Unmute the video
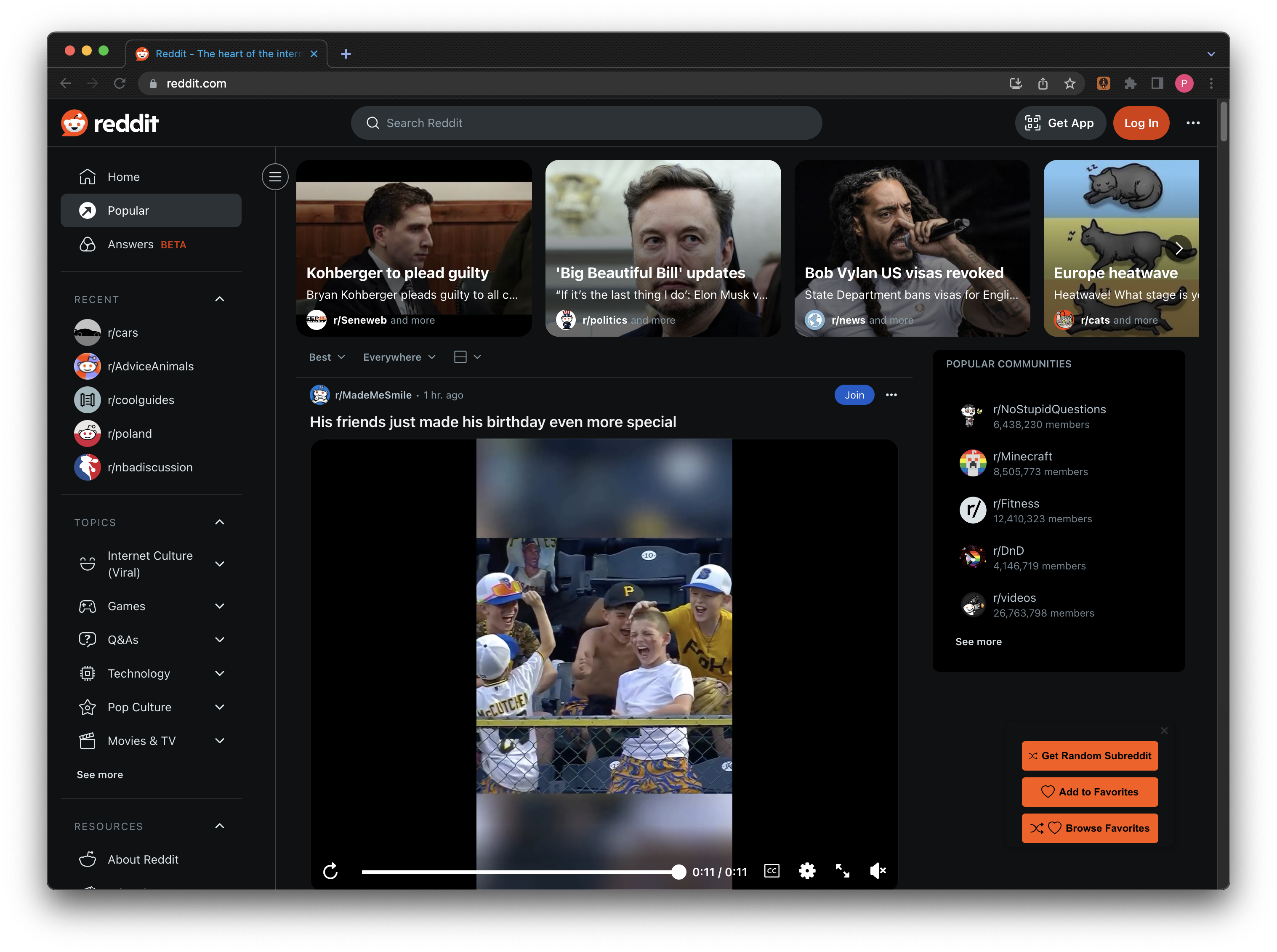Viewport: 1277px width, 952px height. click(x=878, y=871)
